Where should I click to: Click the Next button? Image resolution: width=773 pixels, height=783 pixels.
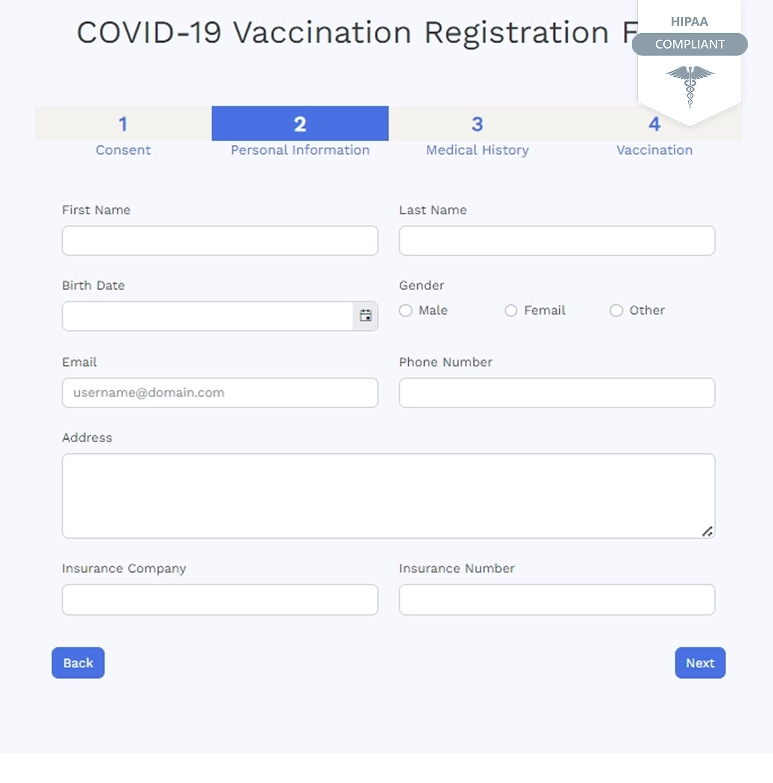pyautogui.click(x=700, y=663)
